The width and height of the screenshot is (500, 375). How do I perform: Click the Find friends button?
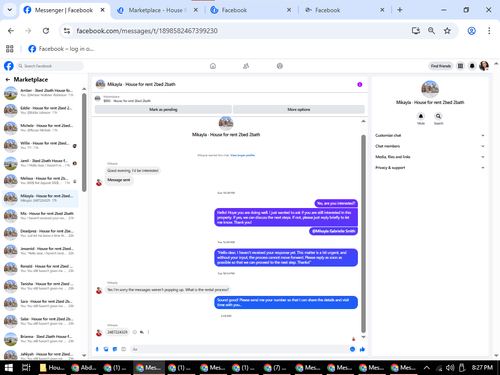(x=441, y=66)
